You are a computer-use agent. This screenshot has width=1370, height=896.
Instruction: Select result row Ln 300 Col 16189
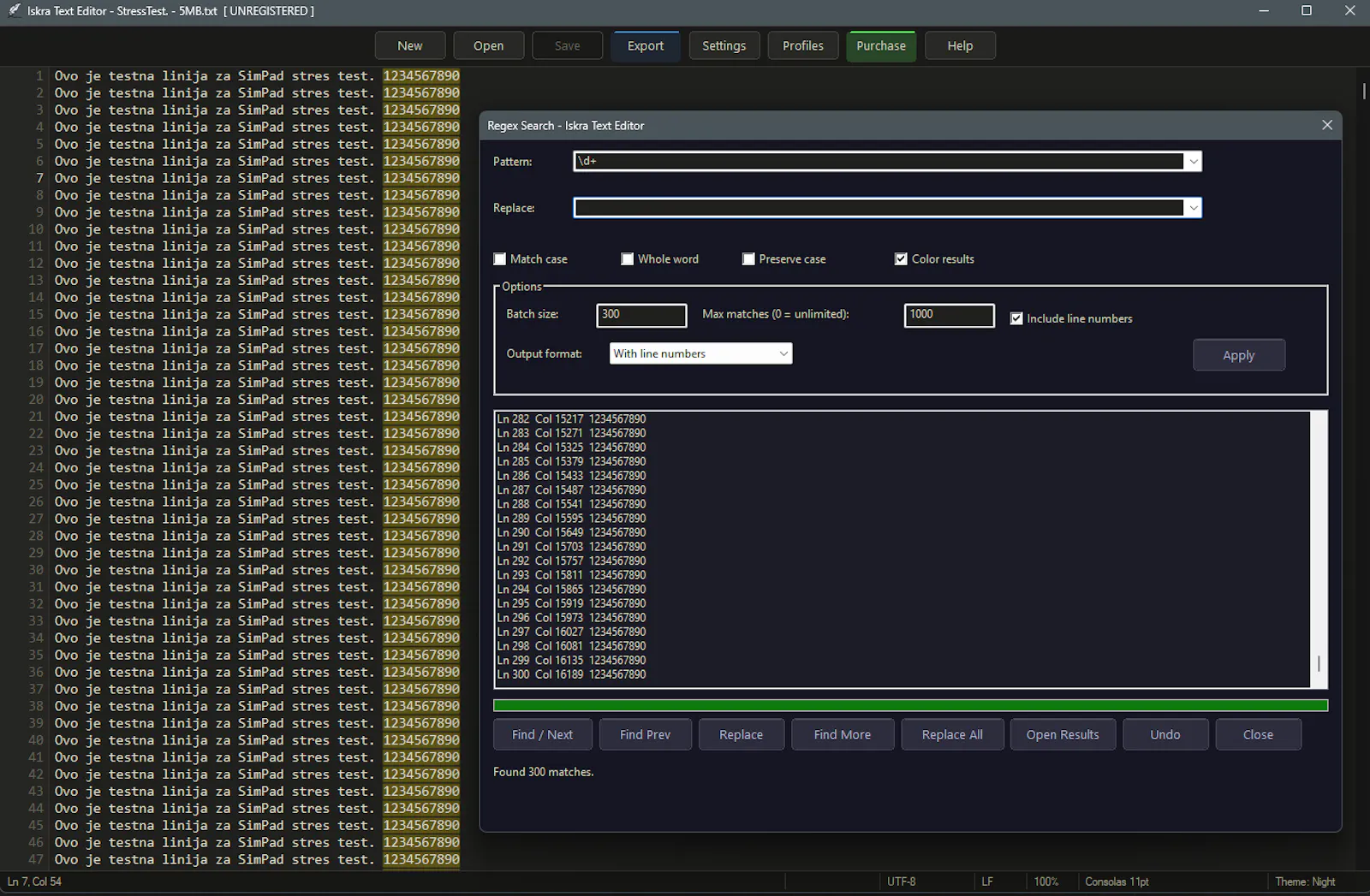pos(572,674)
